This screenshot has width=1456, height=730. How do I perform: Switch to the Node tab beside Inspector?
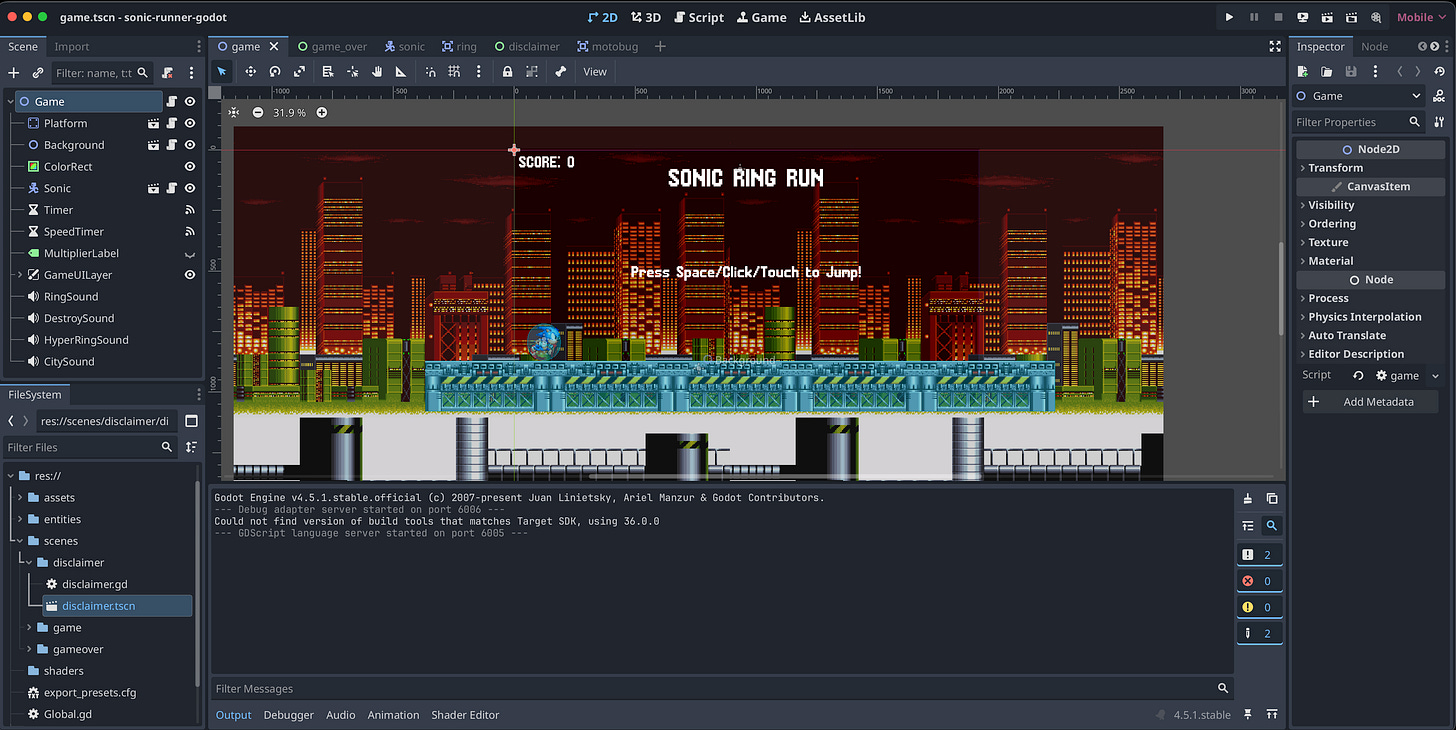point(1375,46)
